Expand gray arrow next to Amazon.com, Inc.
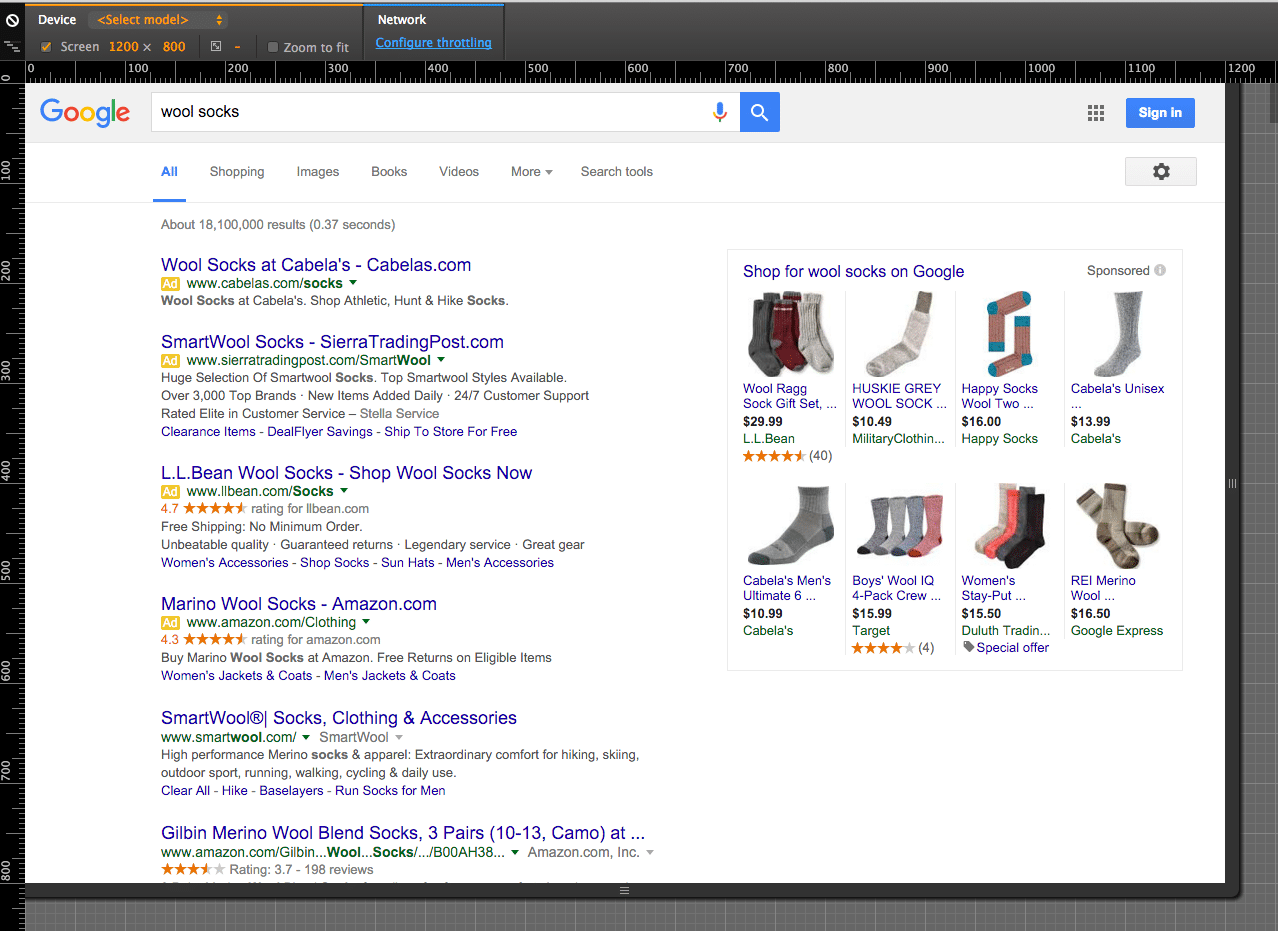This screenshot has width=1278, height=931. (650, 852)
